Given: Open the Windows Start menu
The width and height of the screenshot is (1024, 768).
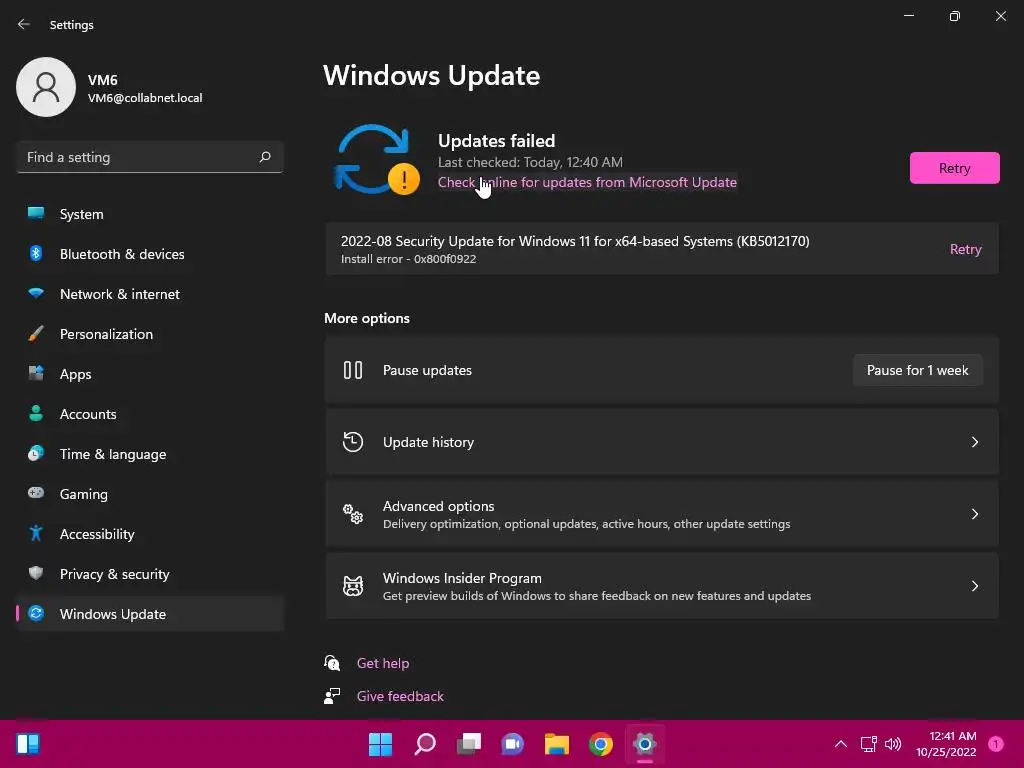Looking at the screenshot, I should 380,744.
